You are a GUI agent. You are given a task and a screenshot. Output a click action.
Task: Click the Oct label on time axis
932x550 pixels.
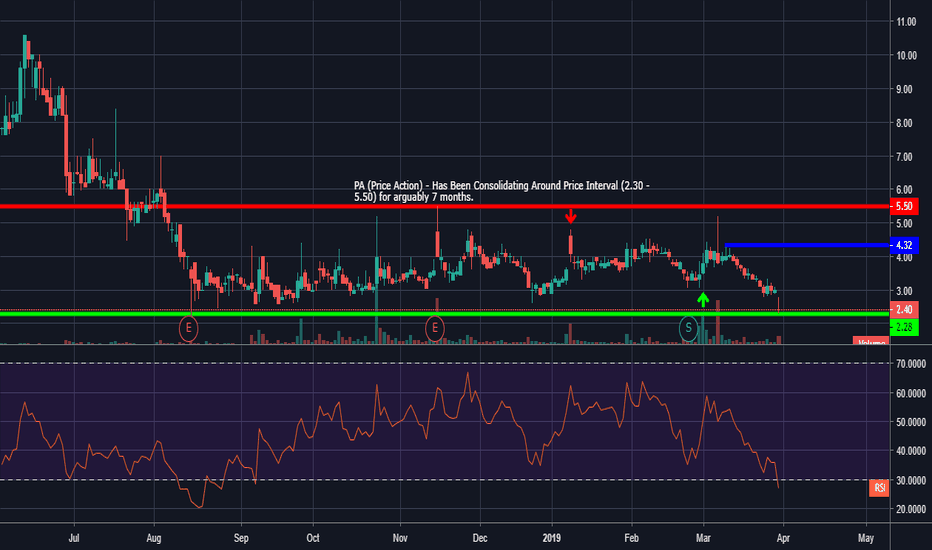click(x=313, y=538)
